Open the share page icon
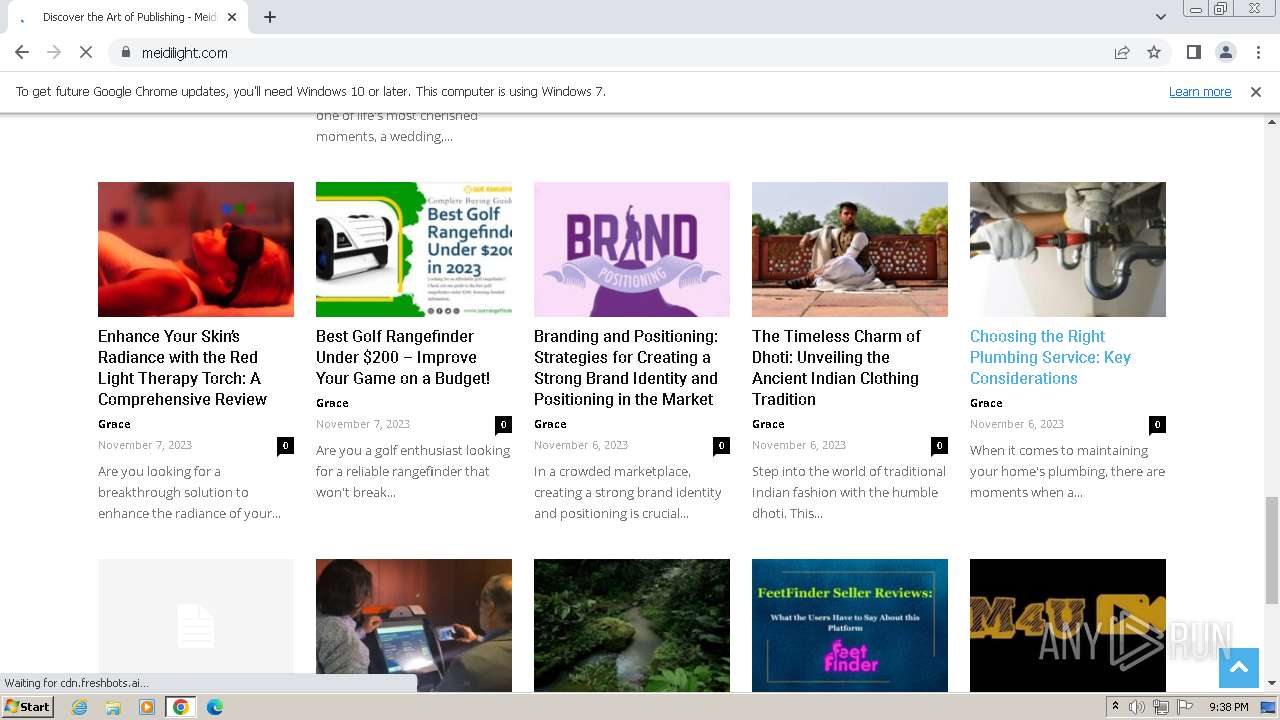 [x=1122, y=53]
